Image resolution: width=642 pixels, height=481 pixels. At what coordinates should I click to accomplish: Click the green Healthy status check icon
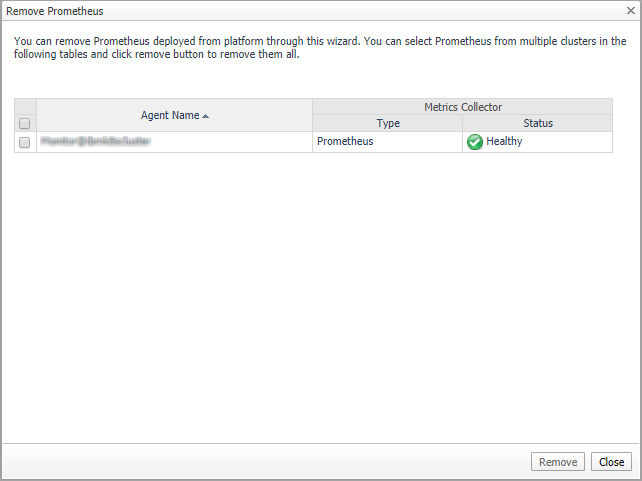coord(475,142)
